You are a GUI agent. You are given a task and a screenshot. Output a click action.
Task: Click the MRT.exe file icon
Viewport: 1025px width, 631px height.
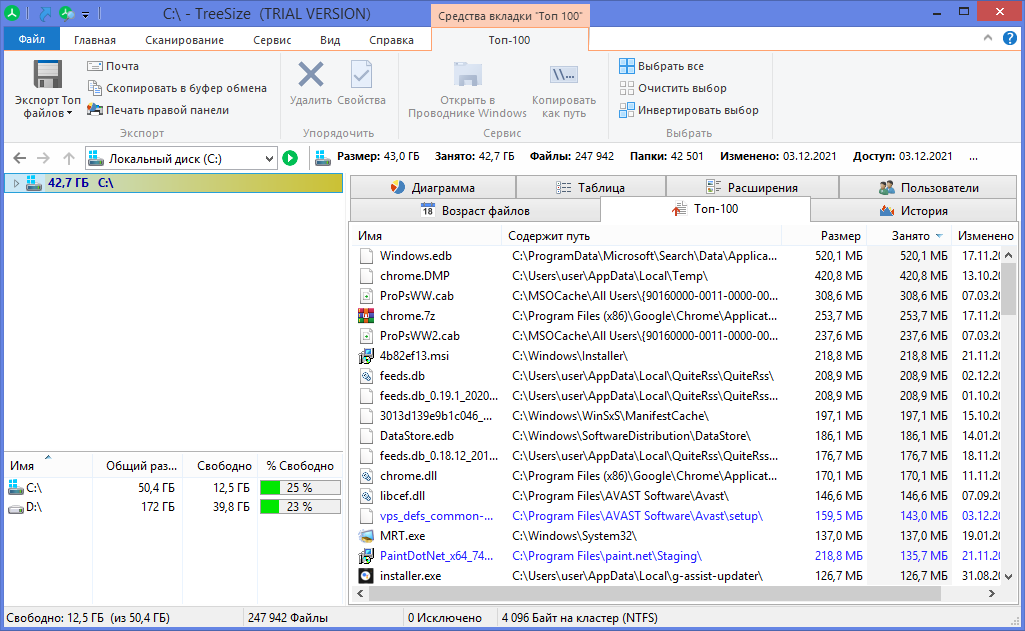[x=366, y=536]
